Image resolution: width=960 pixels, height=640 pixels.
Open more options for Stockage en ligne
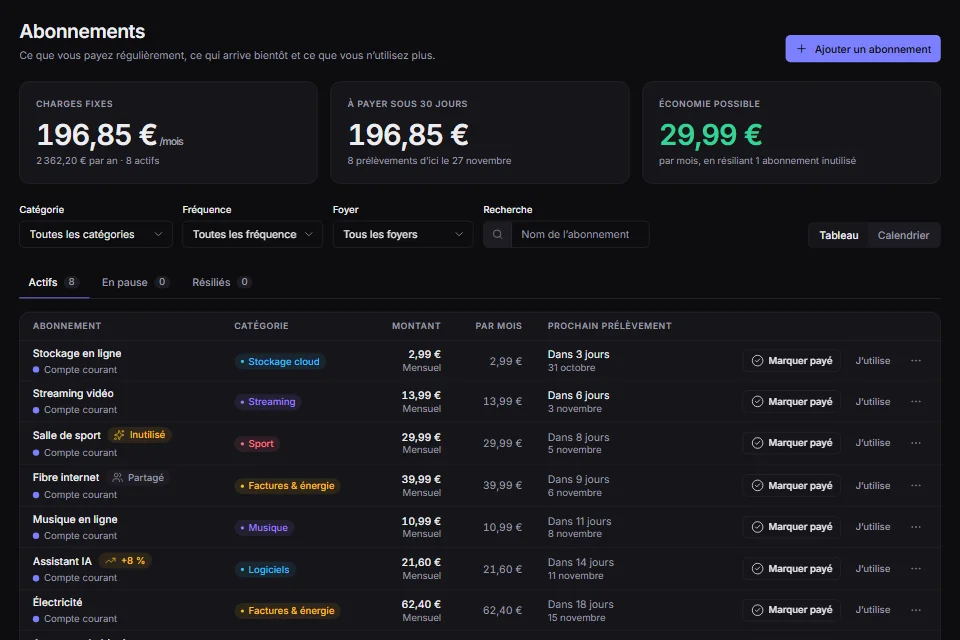click(916, 361)
